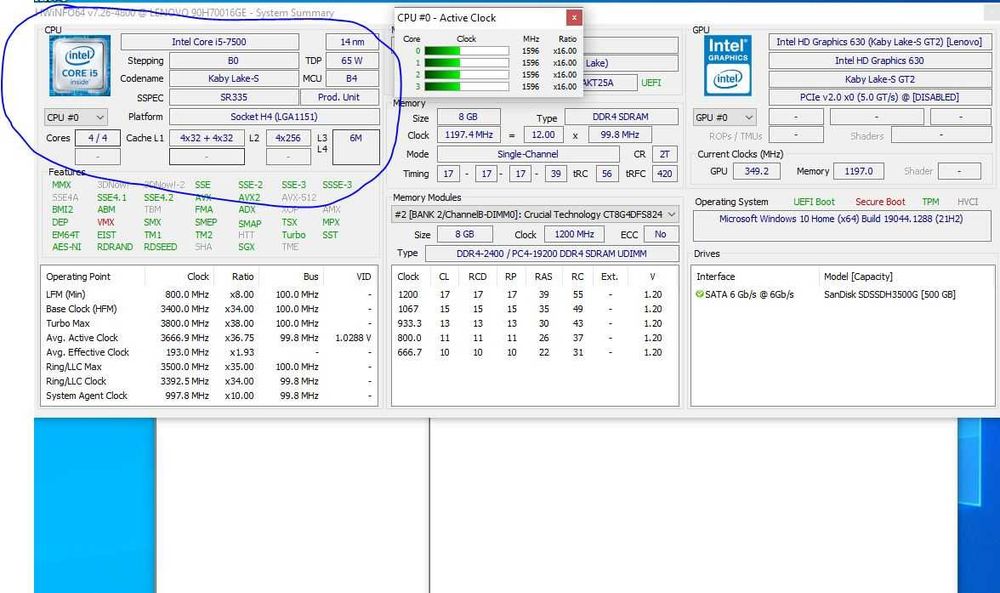Click the CR 2T field
The width and height of the screenshot is (1000, 593).
665,154
